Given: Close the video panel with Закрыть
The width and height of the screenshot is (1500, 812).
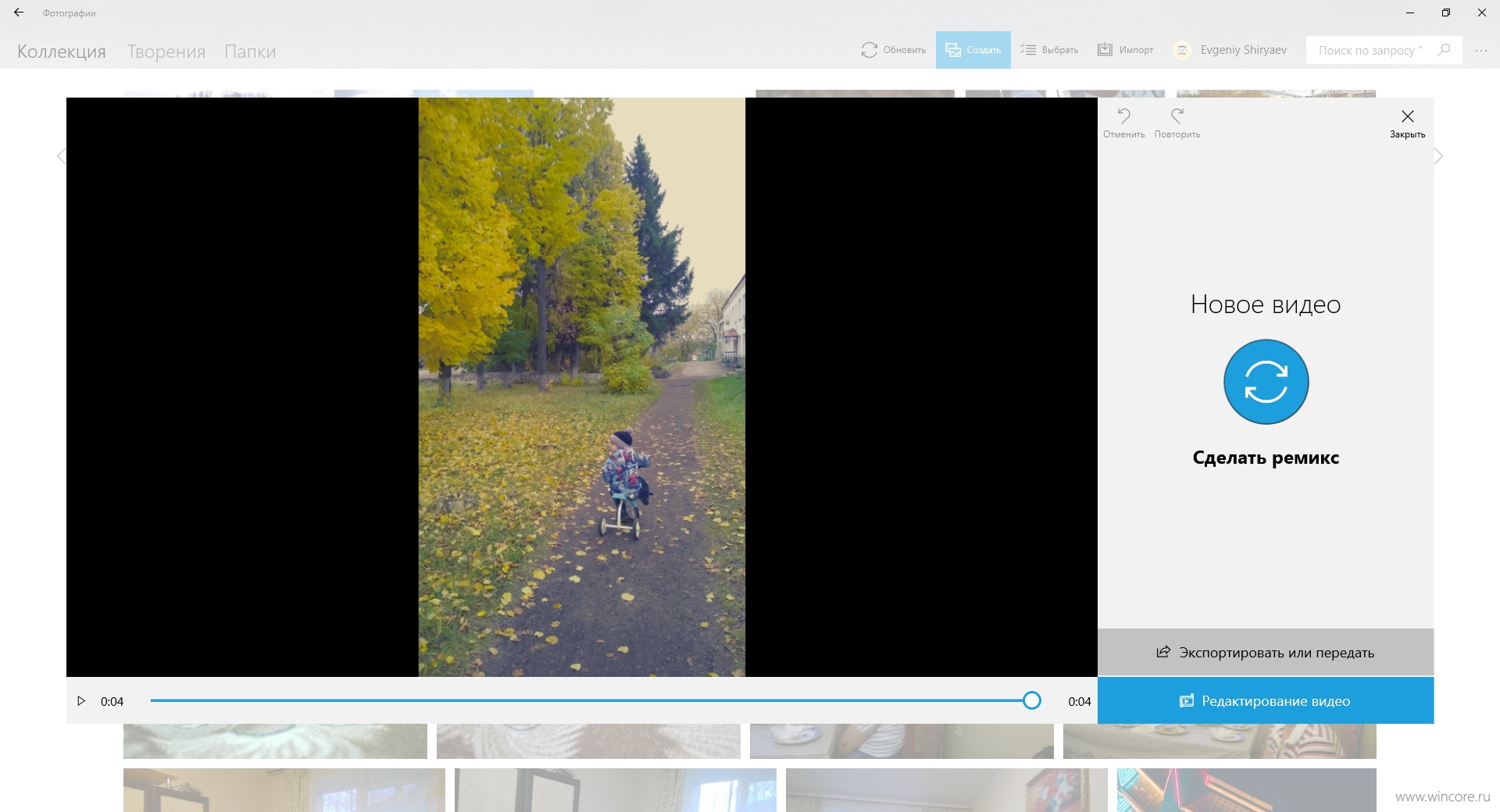Looking at the screenshot, I should 1407,123.
